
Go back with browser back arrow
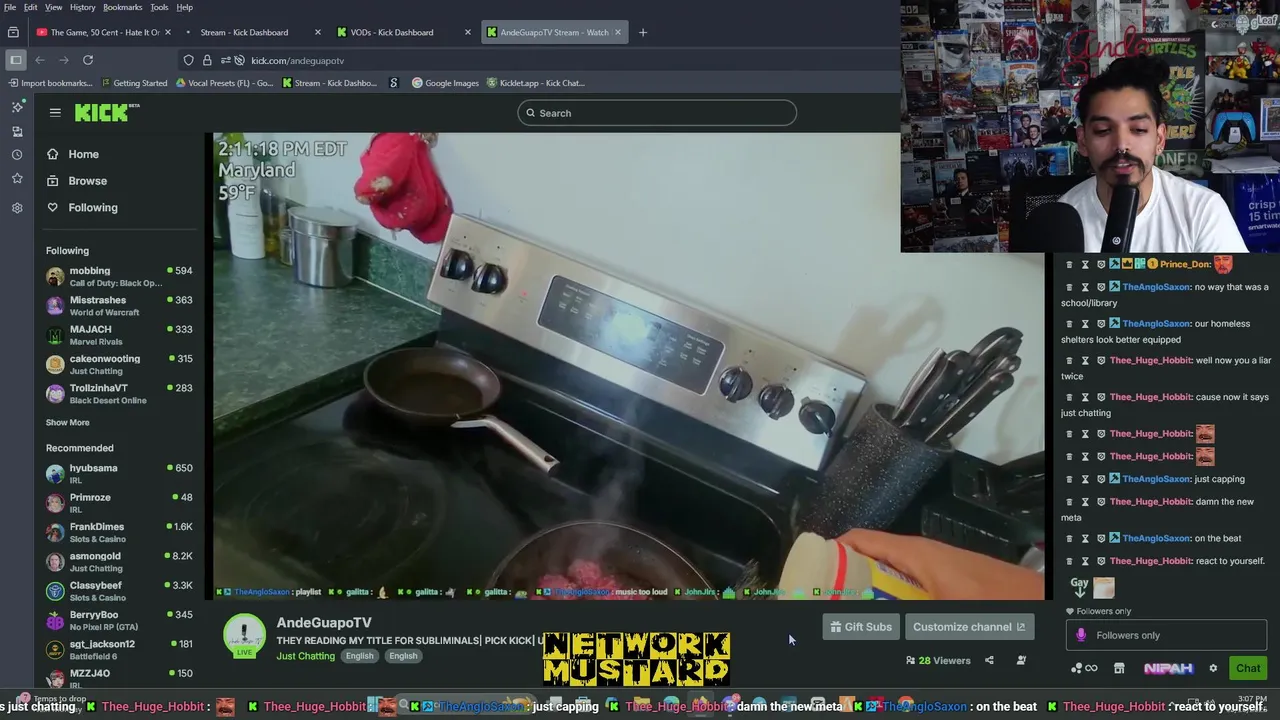[x=40, y=60]
